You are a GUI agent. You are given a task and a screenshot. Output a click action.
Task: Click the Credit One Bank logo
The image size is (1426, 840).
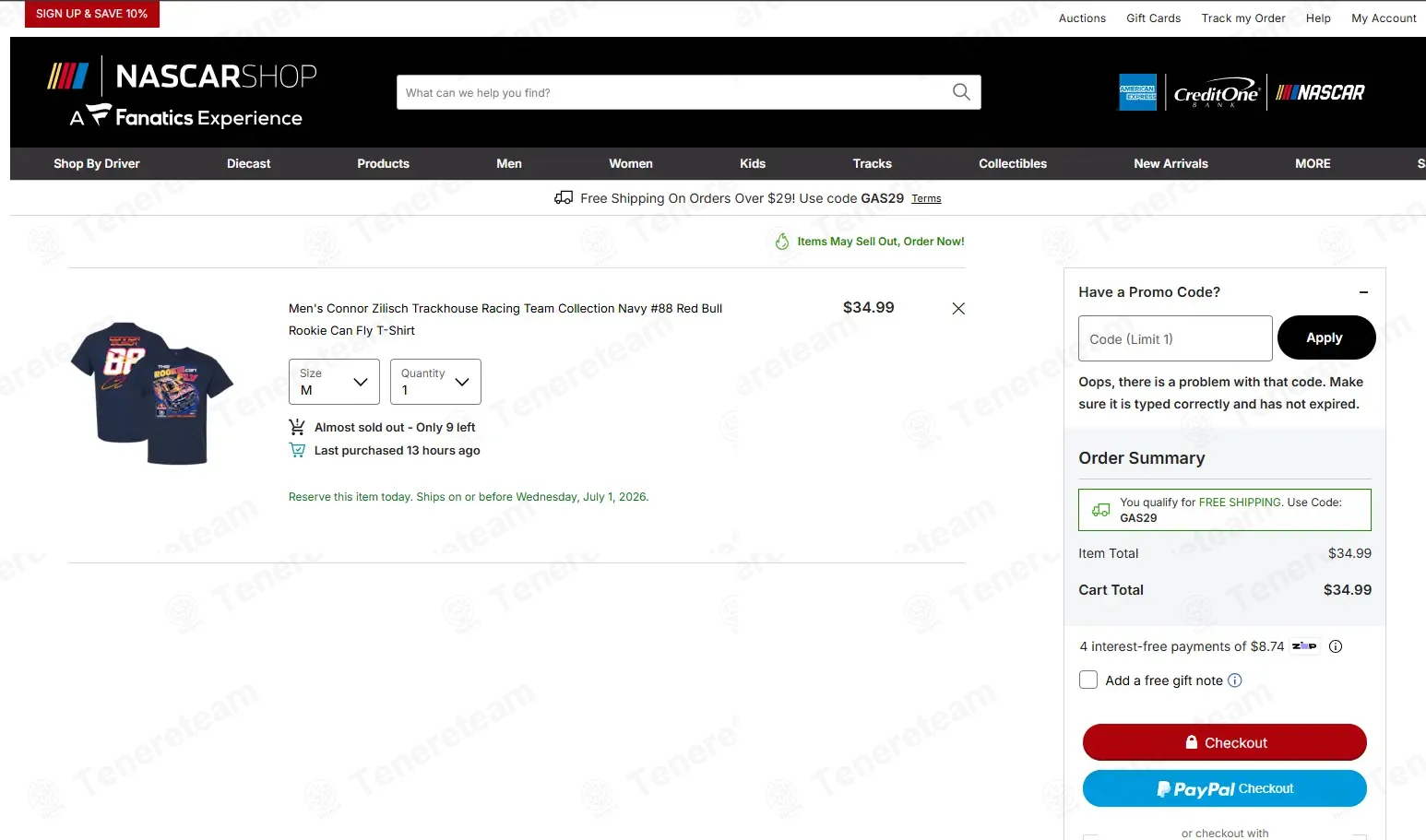(1217, 93)
